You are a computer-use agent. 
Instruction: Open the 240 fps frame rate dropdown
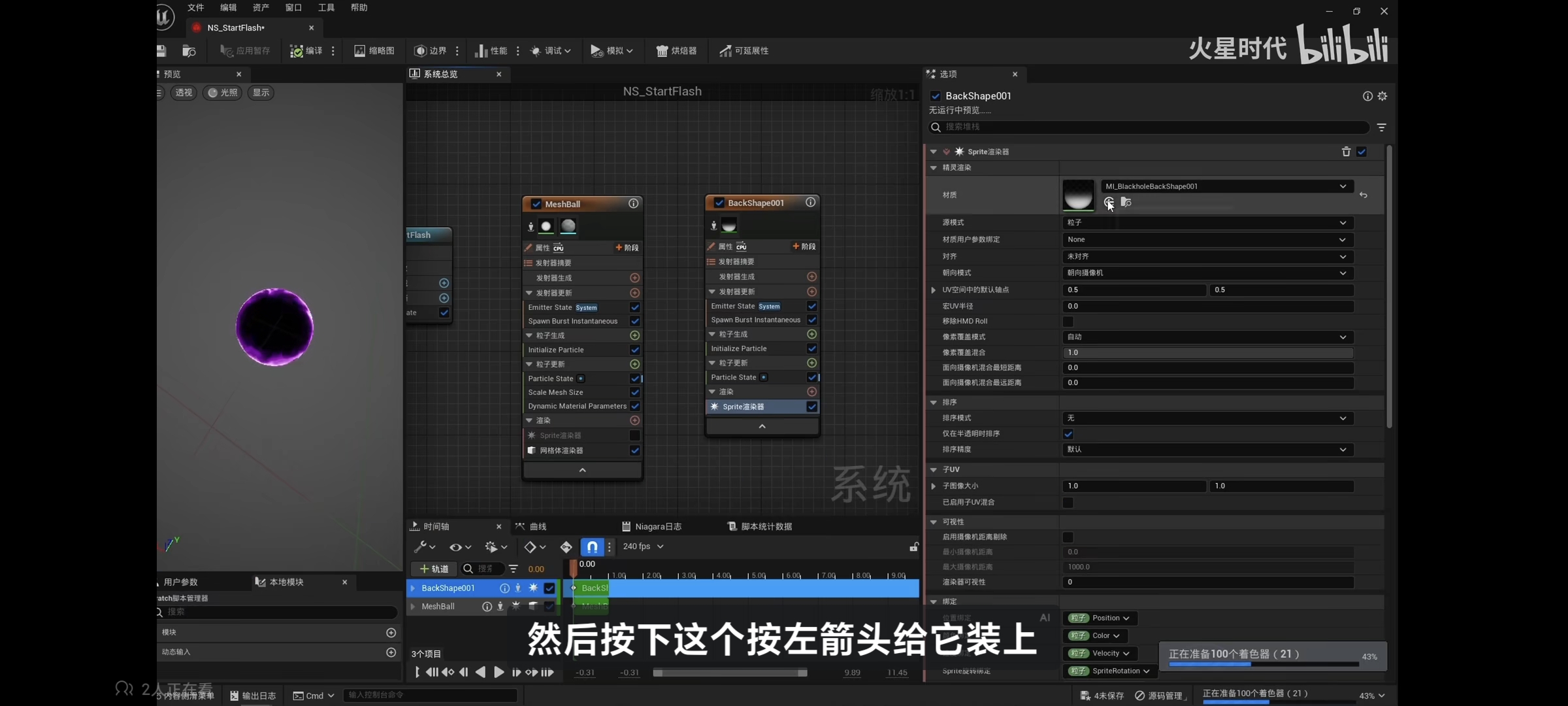point(643,546)
